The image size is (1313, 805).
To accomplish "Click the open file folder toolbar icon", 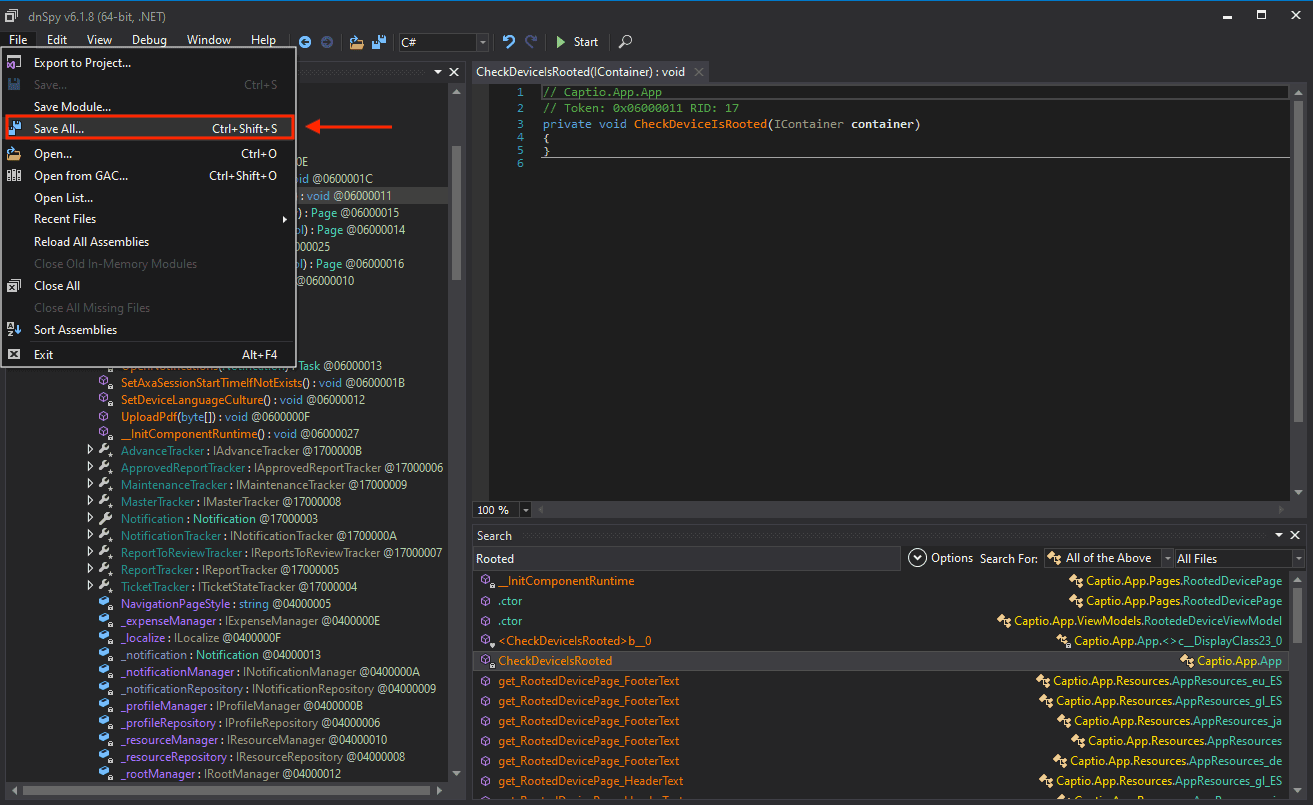I will [x=357, y=42].
